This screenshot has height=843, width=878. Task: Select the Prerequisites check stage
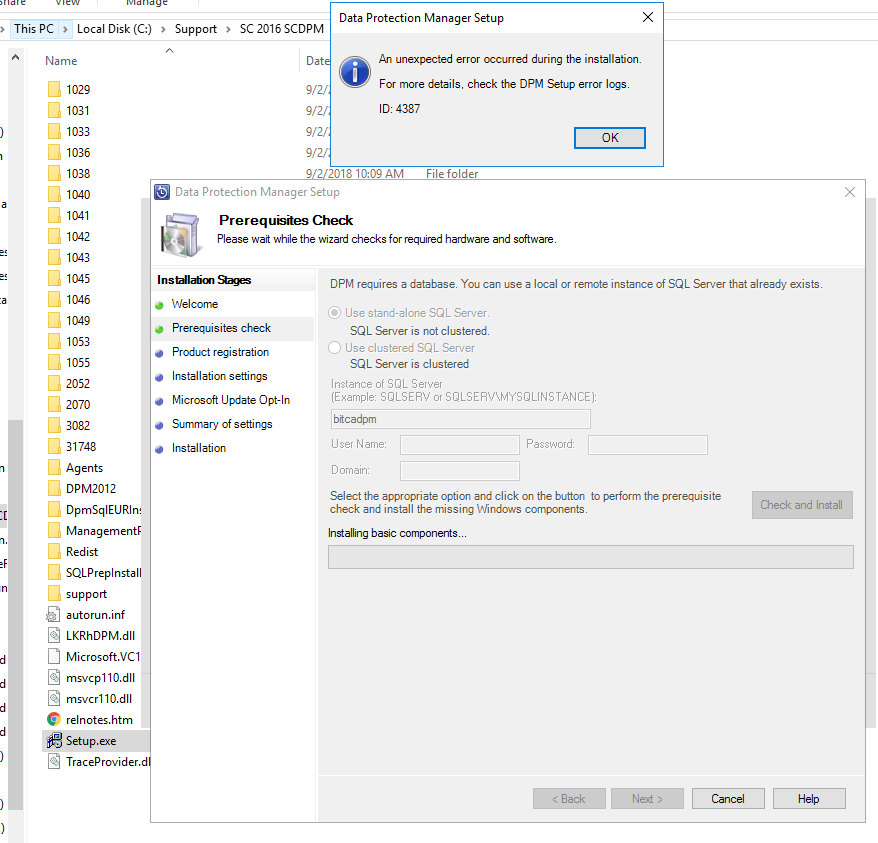point(221,328)
